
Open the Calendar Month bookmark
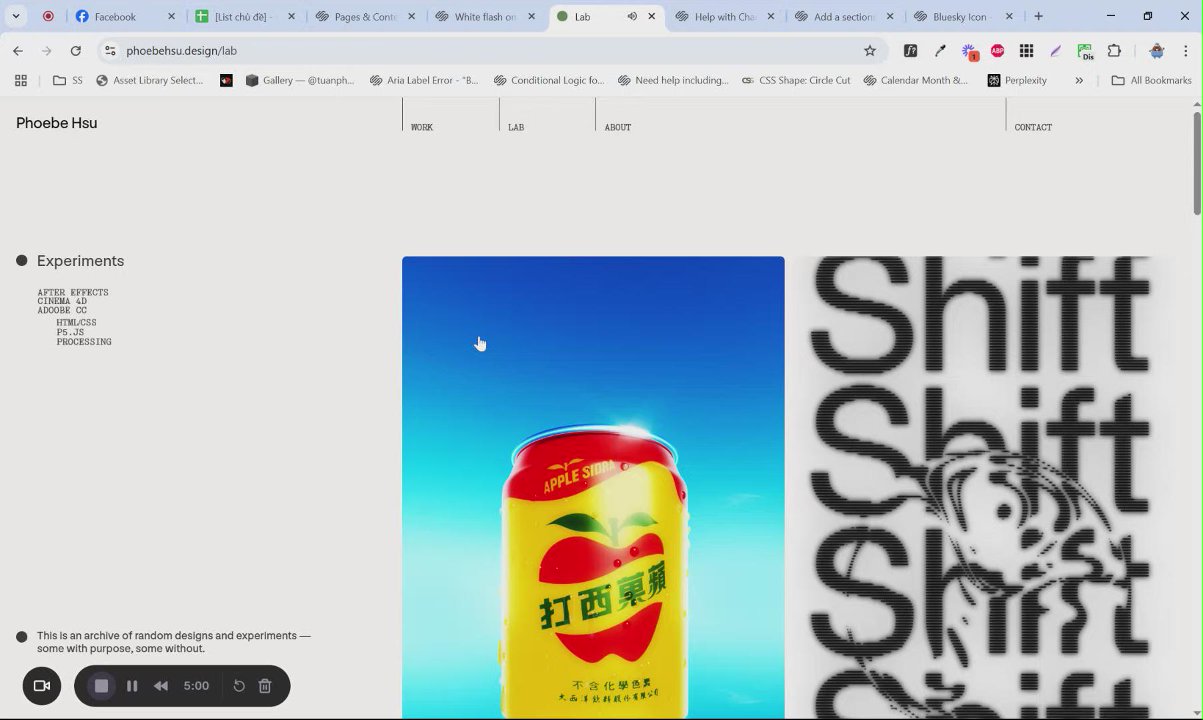(x=916, y=80)
